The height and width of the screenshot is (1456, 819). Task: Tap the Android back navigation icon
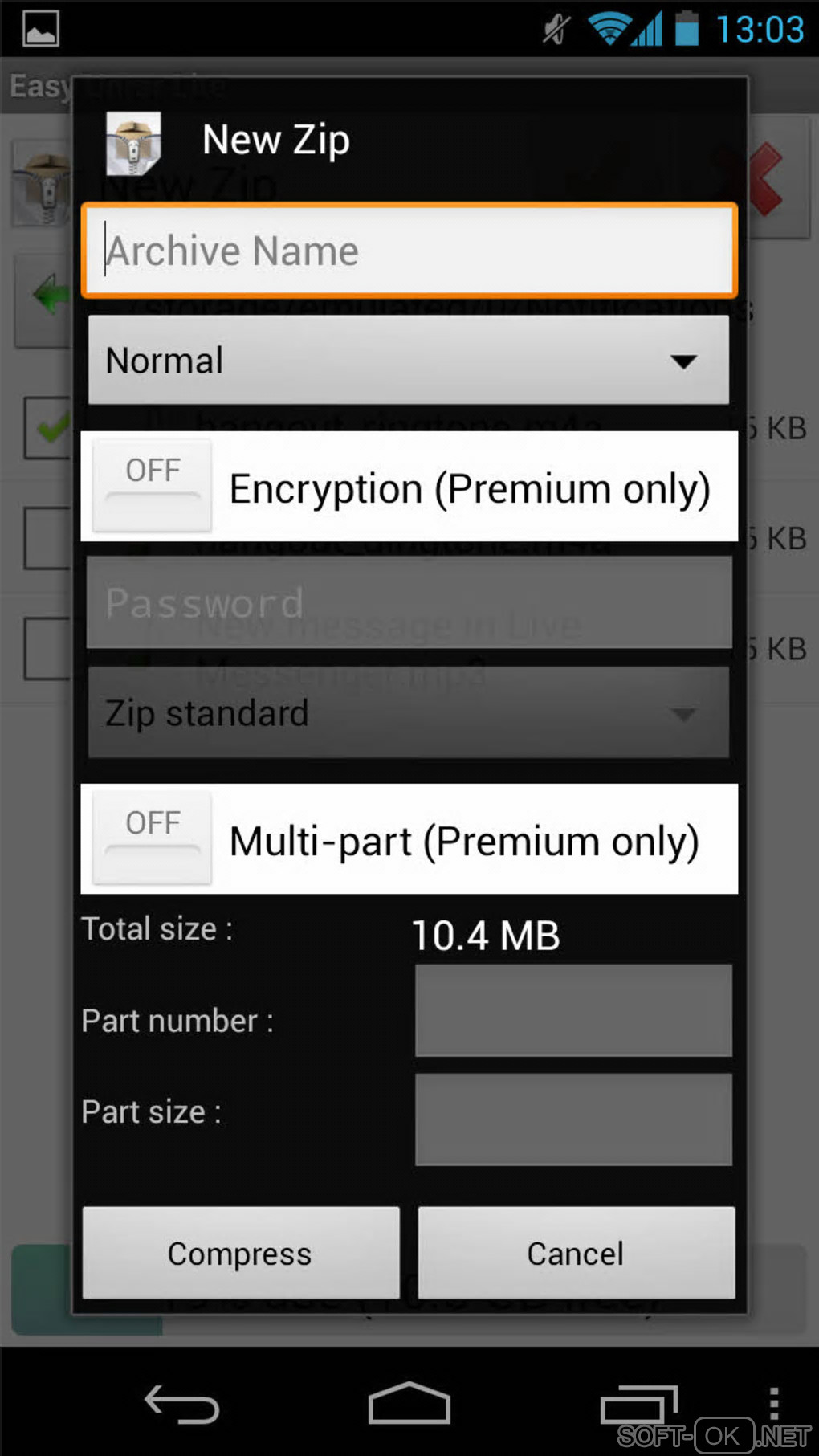[181, 1405]
